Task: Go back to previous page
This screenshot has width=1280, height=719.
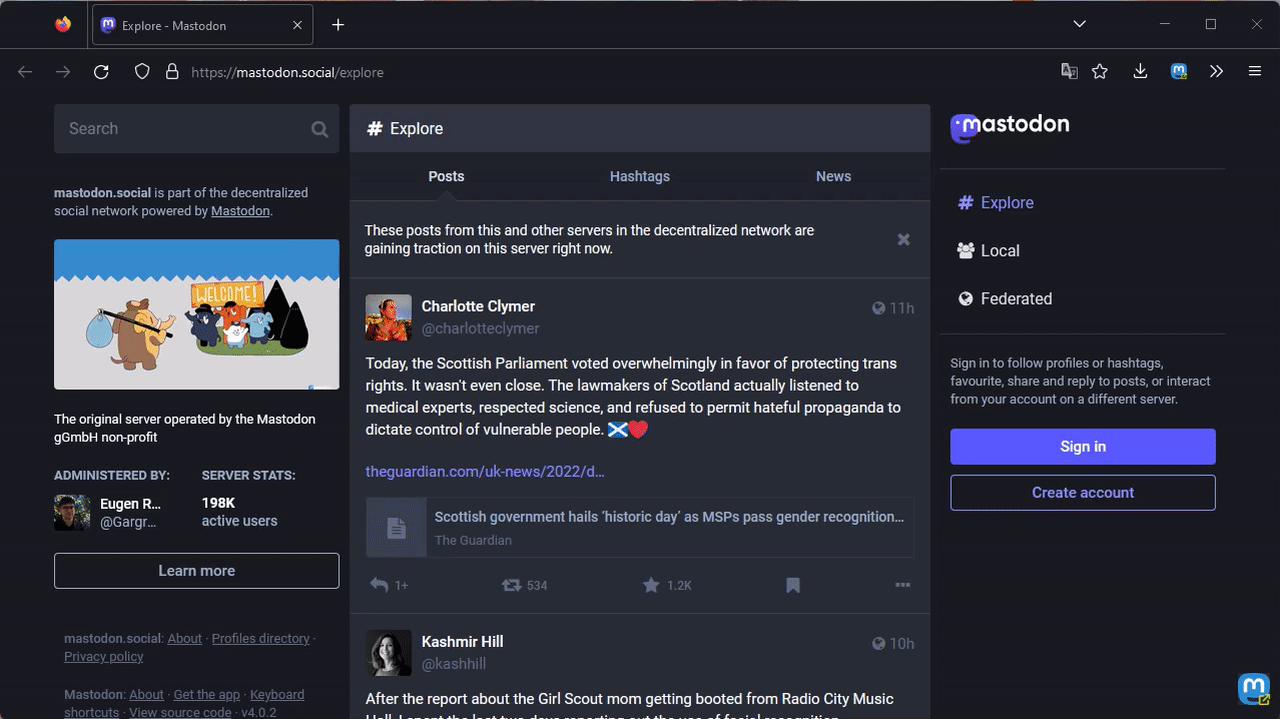Action: click(25, 72)
